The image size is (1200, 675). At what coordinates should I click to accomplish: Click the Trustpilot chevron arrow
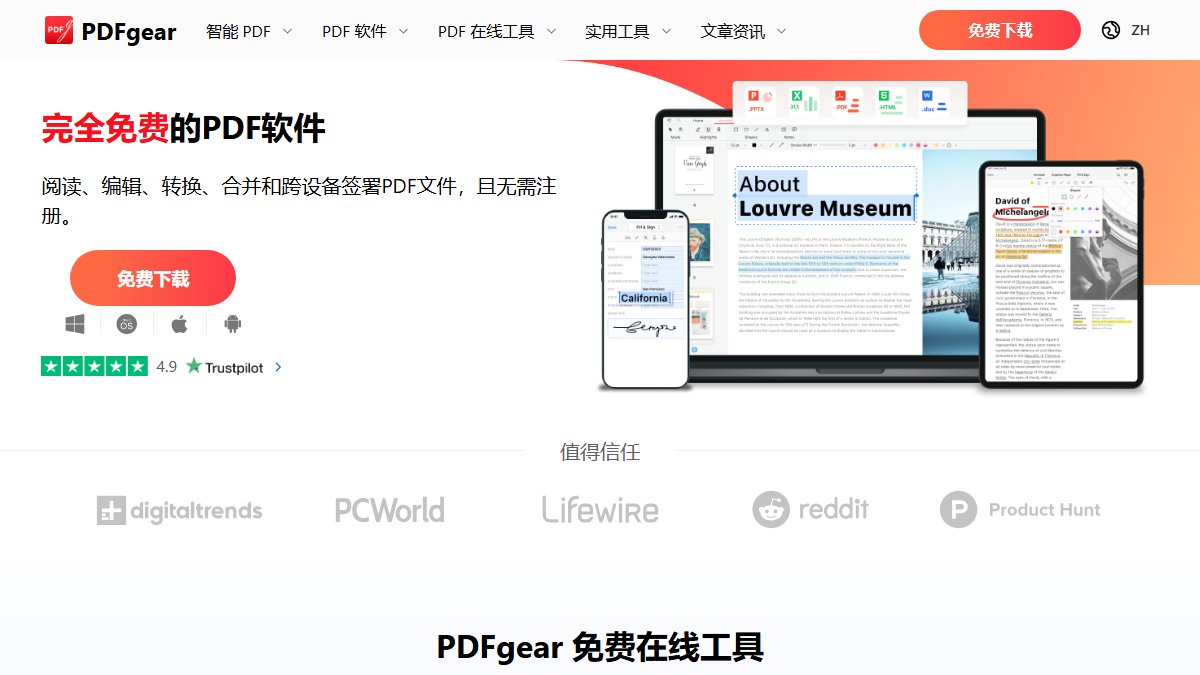(x=278, y=367)
